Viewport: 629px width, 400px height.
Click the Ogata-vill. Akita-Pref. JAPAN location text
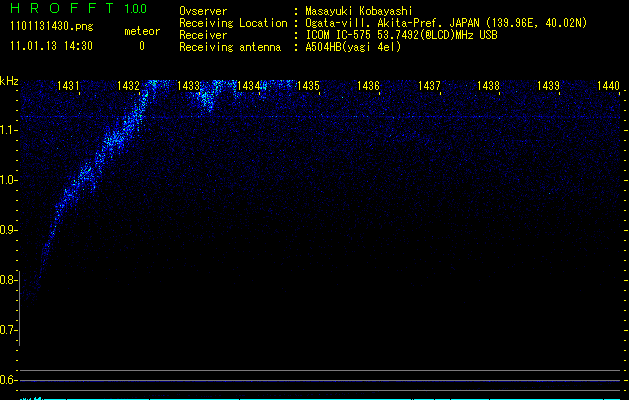tap(446, 23)
